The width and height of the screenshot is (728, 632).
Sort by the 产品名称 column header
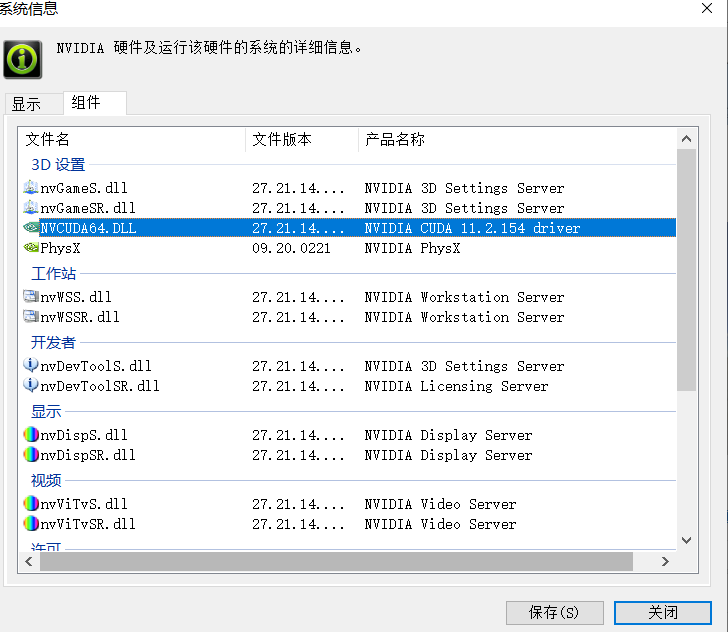517,139
